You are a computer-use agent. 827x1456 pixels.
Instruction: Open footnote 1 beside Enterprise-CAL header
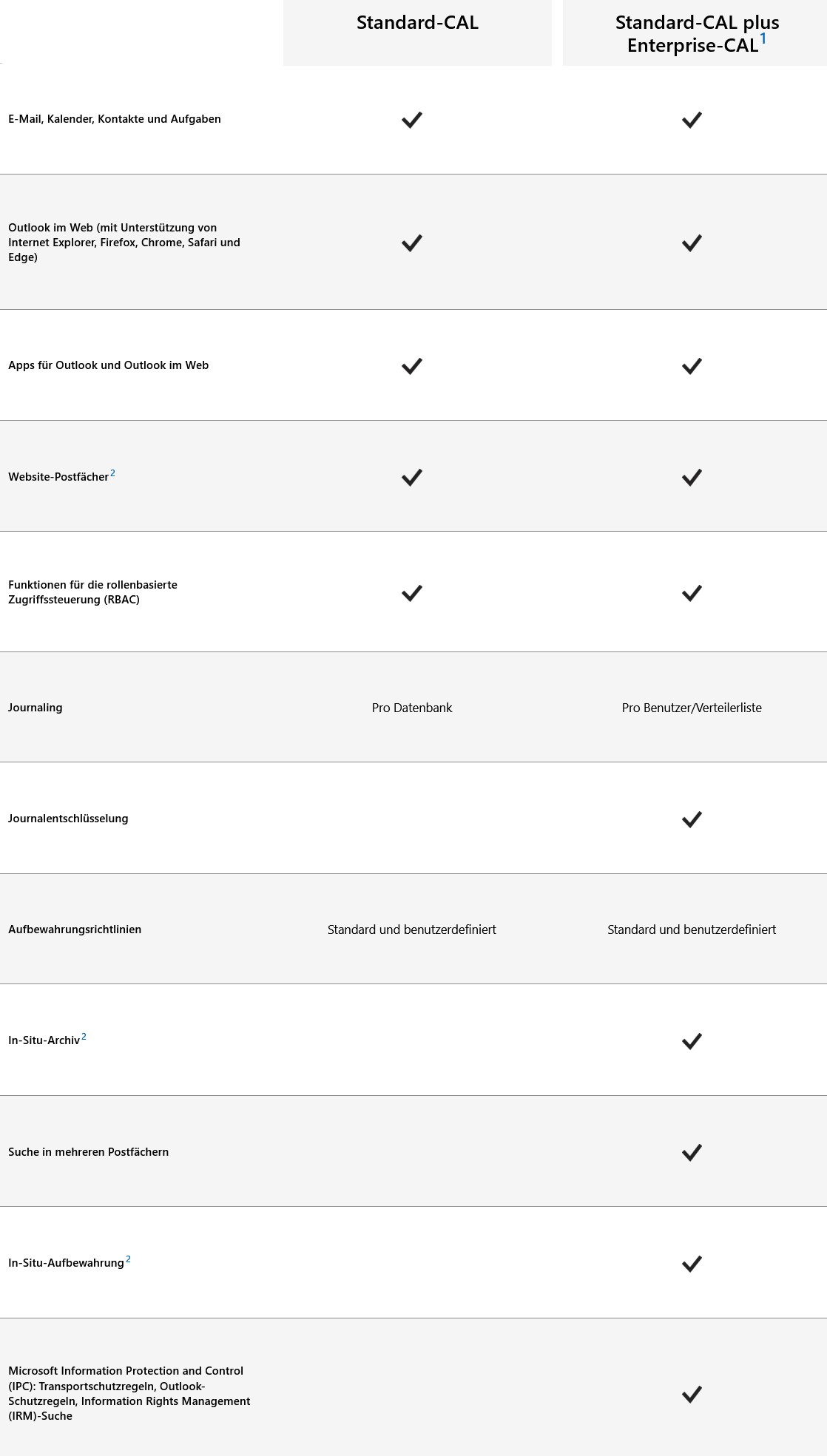click(763, 39)
